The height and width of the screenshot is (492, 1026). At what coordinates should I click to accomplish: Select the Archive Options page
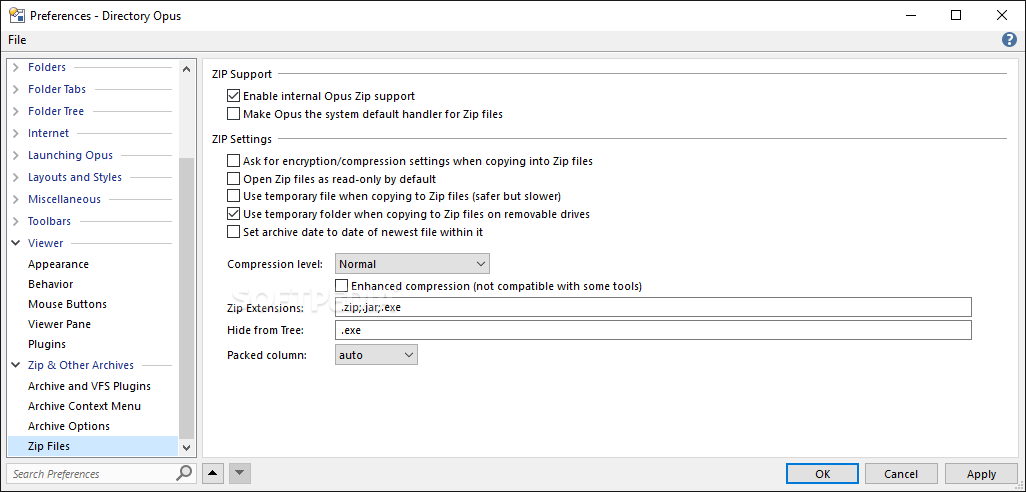pos(69,426)
